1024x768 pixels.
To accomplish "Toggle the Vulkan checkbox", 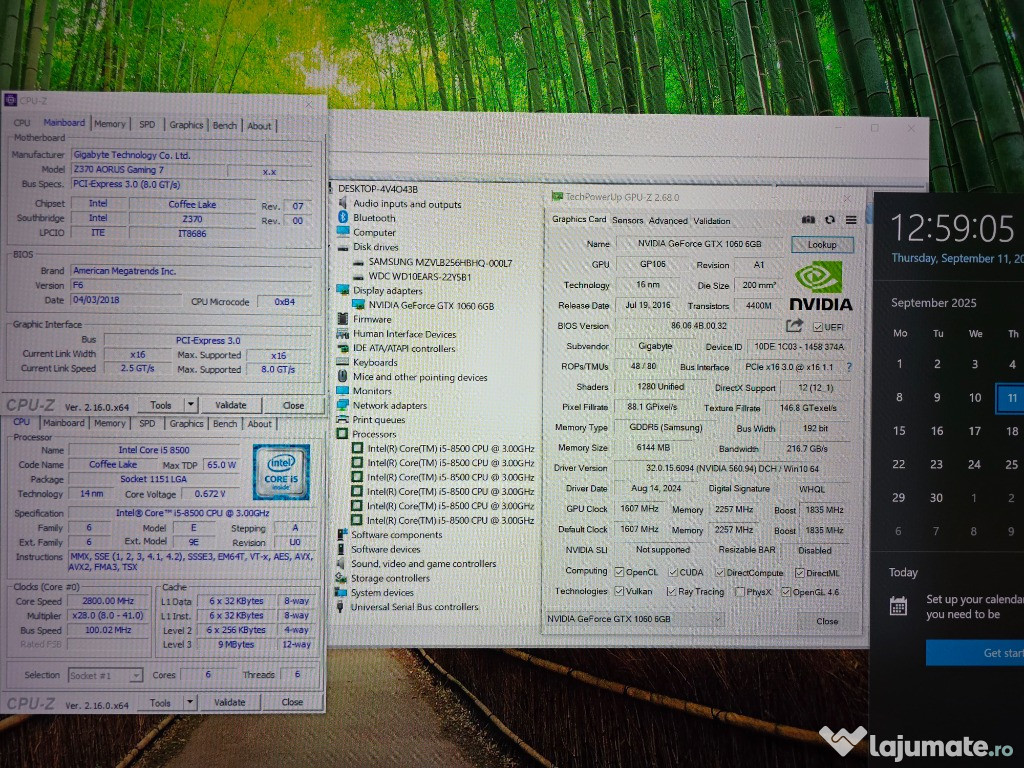I will pos(619,591).
